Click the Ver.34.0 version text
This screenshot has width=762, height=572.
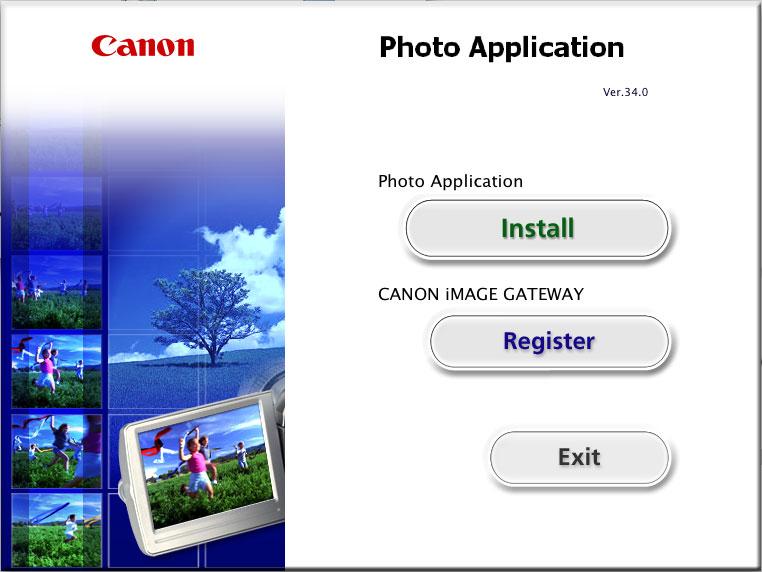(x=625, y=92)
